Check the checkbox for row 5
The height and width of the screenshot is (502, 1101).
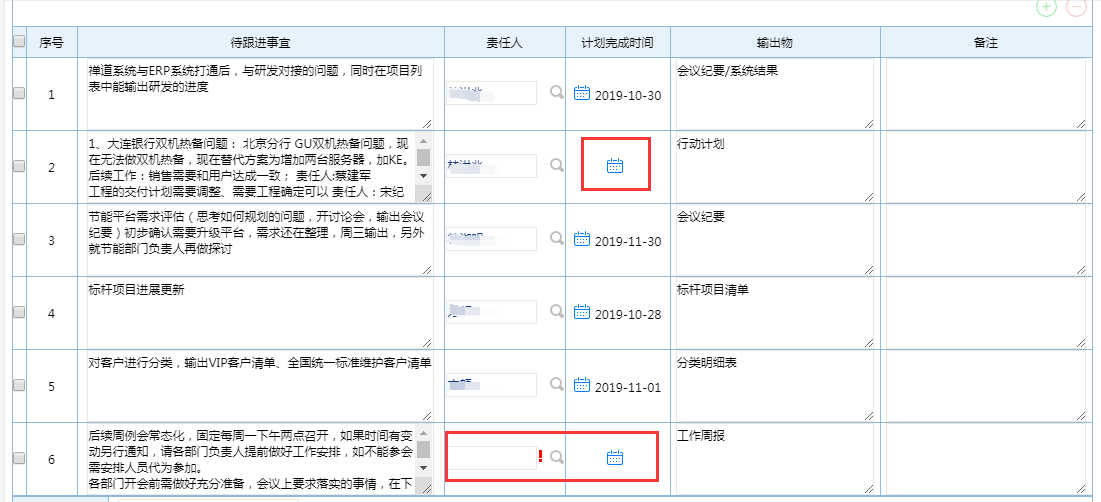click(x=19, y=385)
